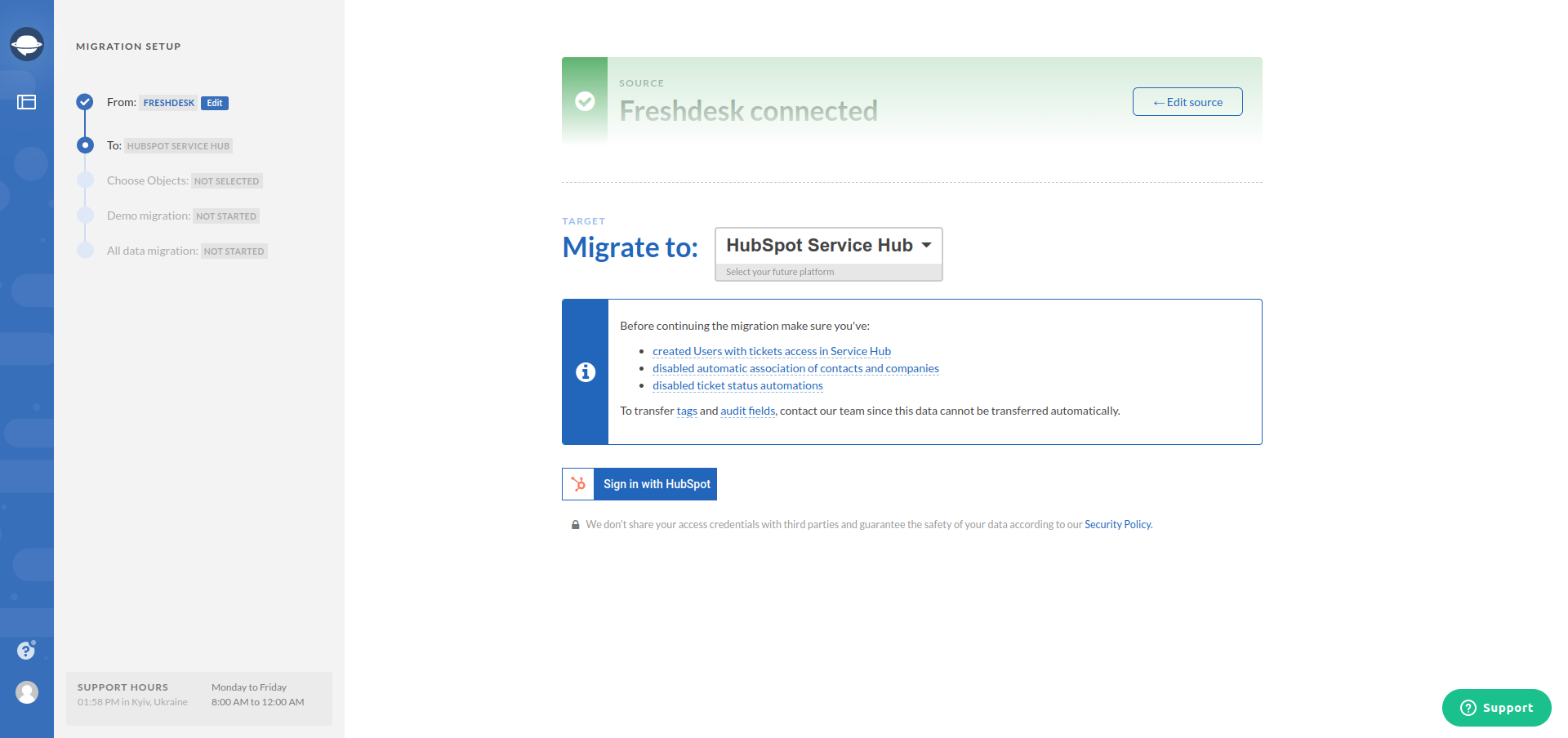The height and width of the screenshot is (738, 1568).
Task: Click the Demo migration step circle
Action: (x=85, y=216)
